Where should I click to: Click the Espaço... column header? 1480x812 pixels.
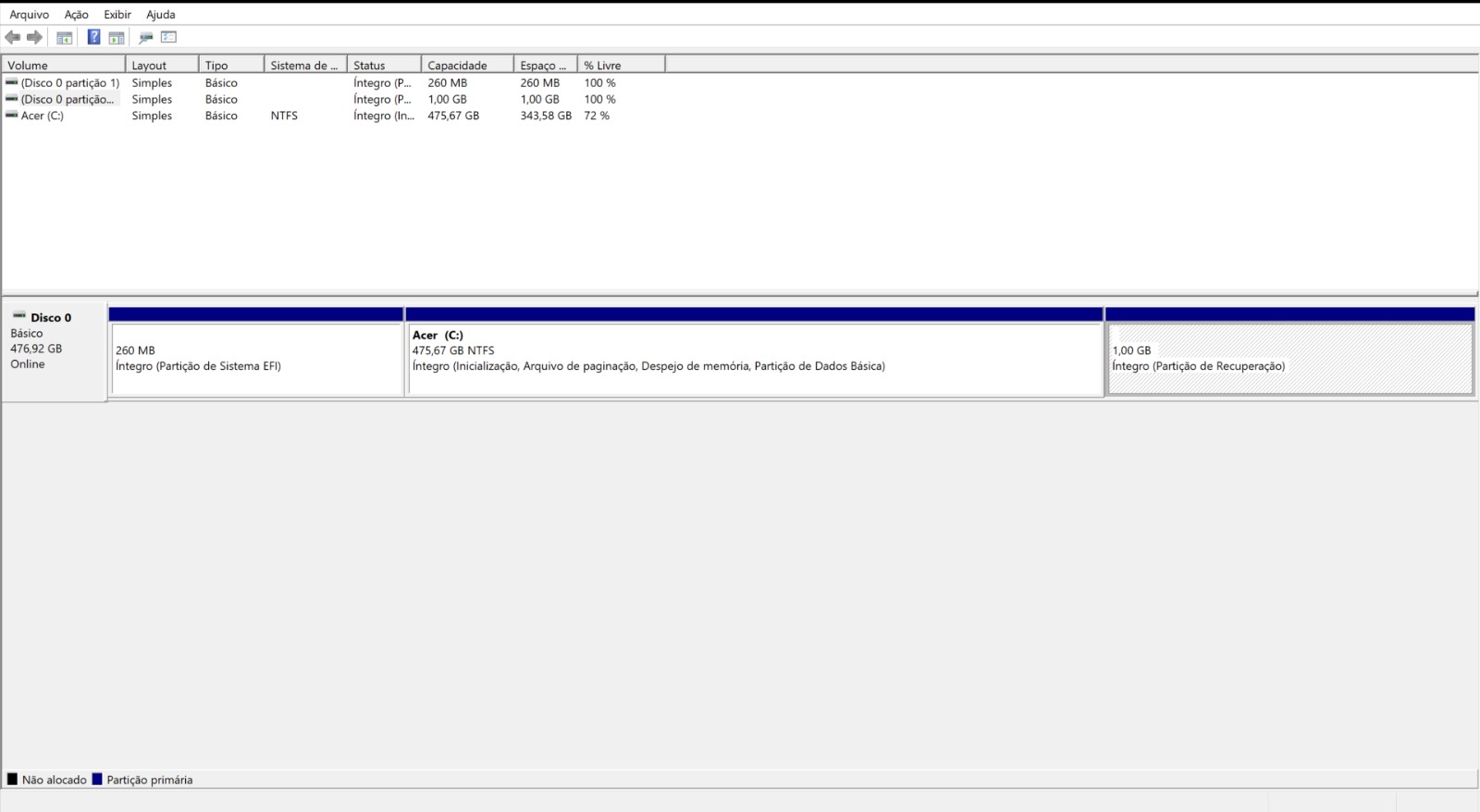[x=546, y=65]
